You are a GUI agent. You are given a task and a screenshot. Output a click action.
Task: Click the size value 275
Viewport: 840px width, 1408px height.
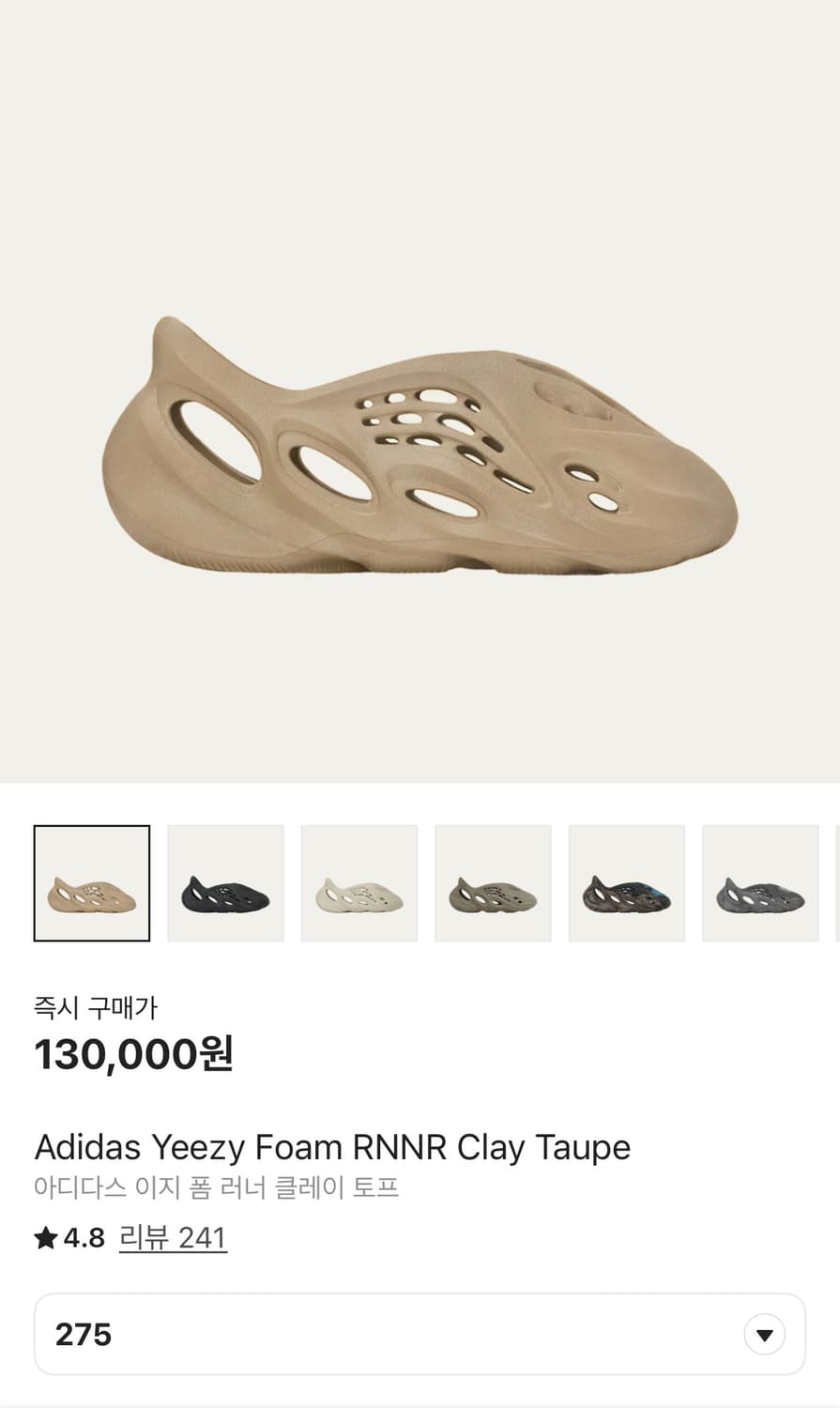pyautogui.click(x=84, y=1334)
